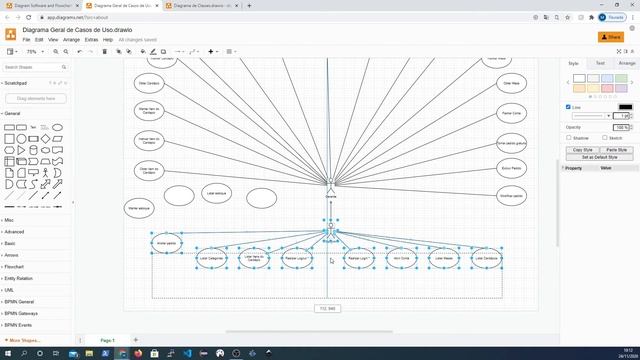Switch to the Text tab
Screen dimensions: 640x360
click(x=600, y=63)
